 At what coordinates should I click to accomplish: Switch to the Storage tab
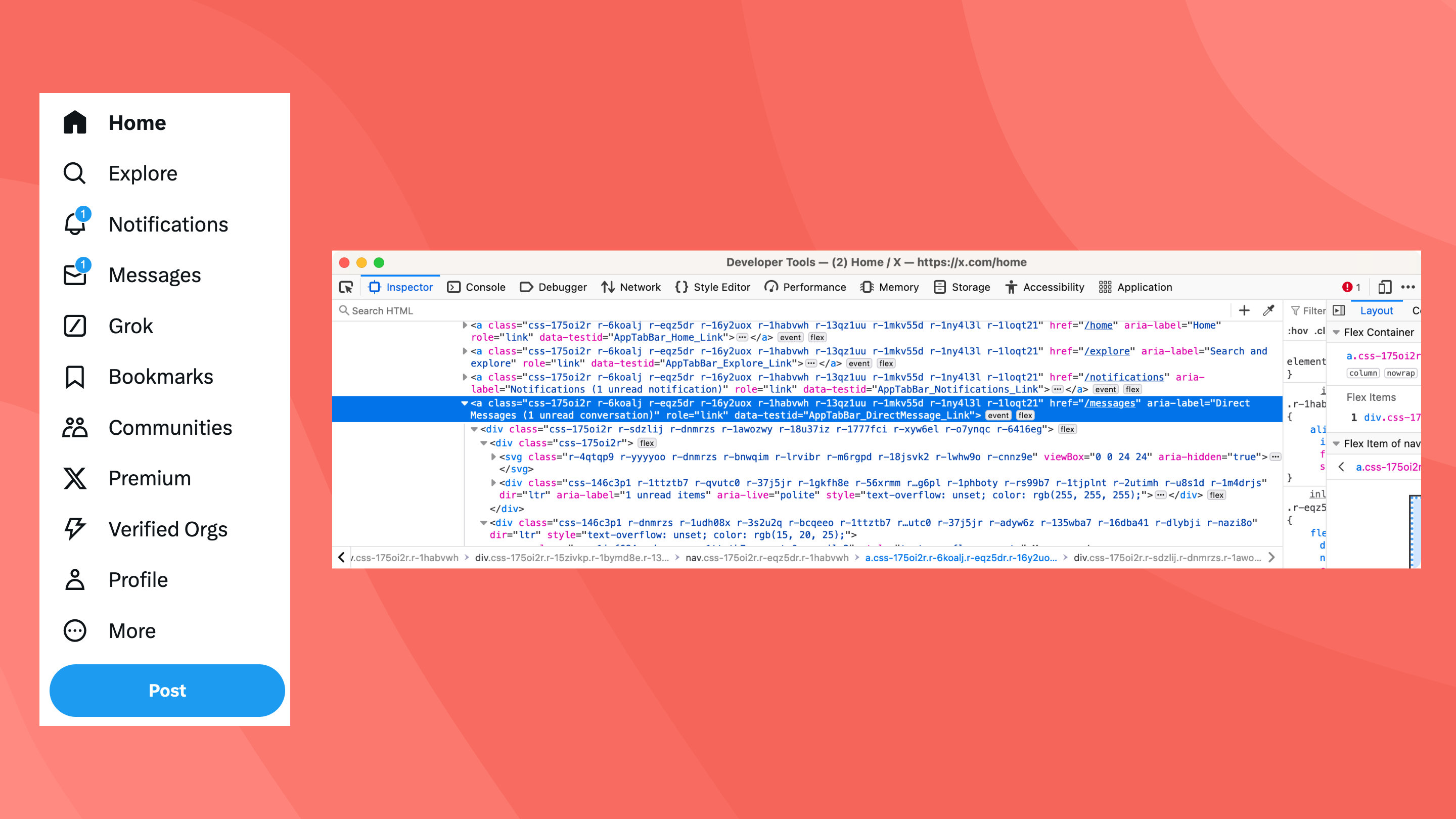pyautogui.click(x=962, y=287)
